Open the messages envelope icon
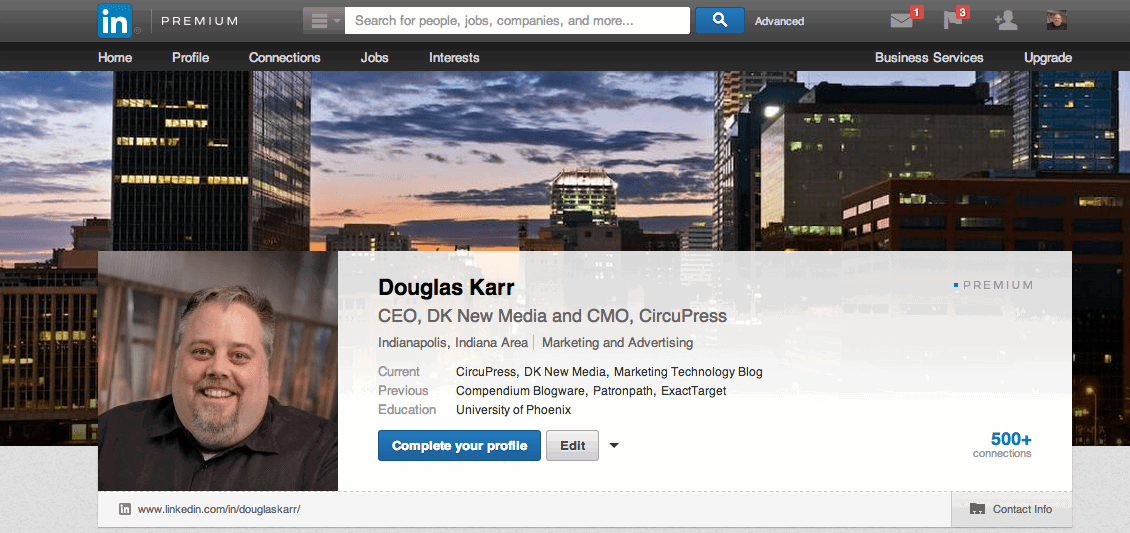1130x533 pixels. click(x=902, y=21)
